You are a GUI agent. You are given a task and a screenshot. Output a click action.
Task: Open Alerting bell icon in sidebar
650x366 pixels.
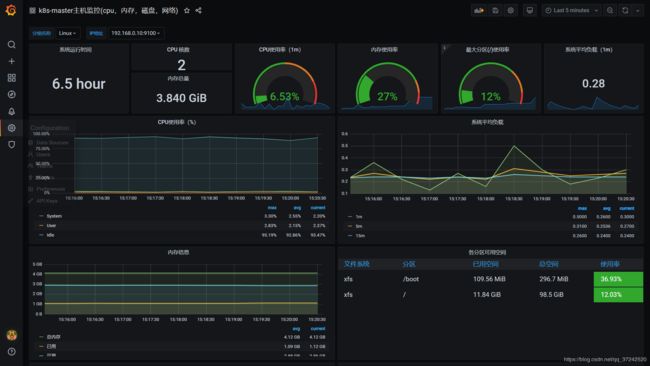(x=12, y=111)
